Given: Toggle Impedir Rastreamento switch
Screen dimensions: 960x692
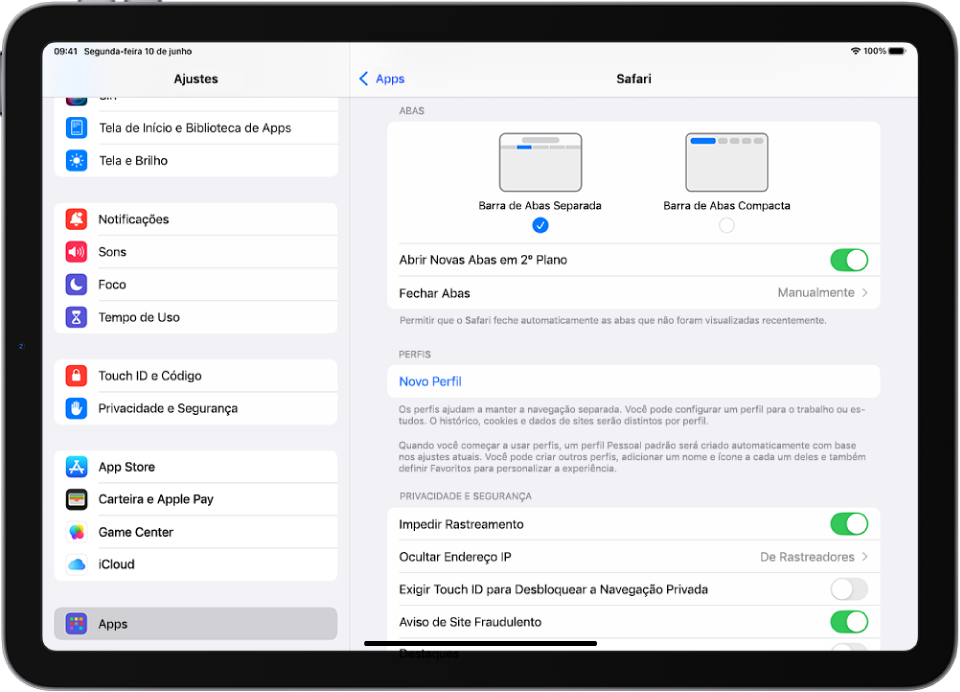Looking at the screenshot, I should pos(849,524).
